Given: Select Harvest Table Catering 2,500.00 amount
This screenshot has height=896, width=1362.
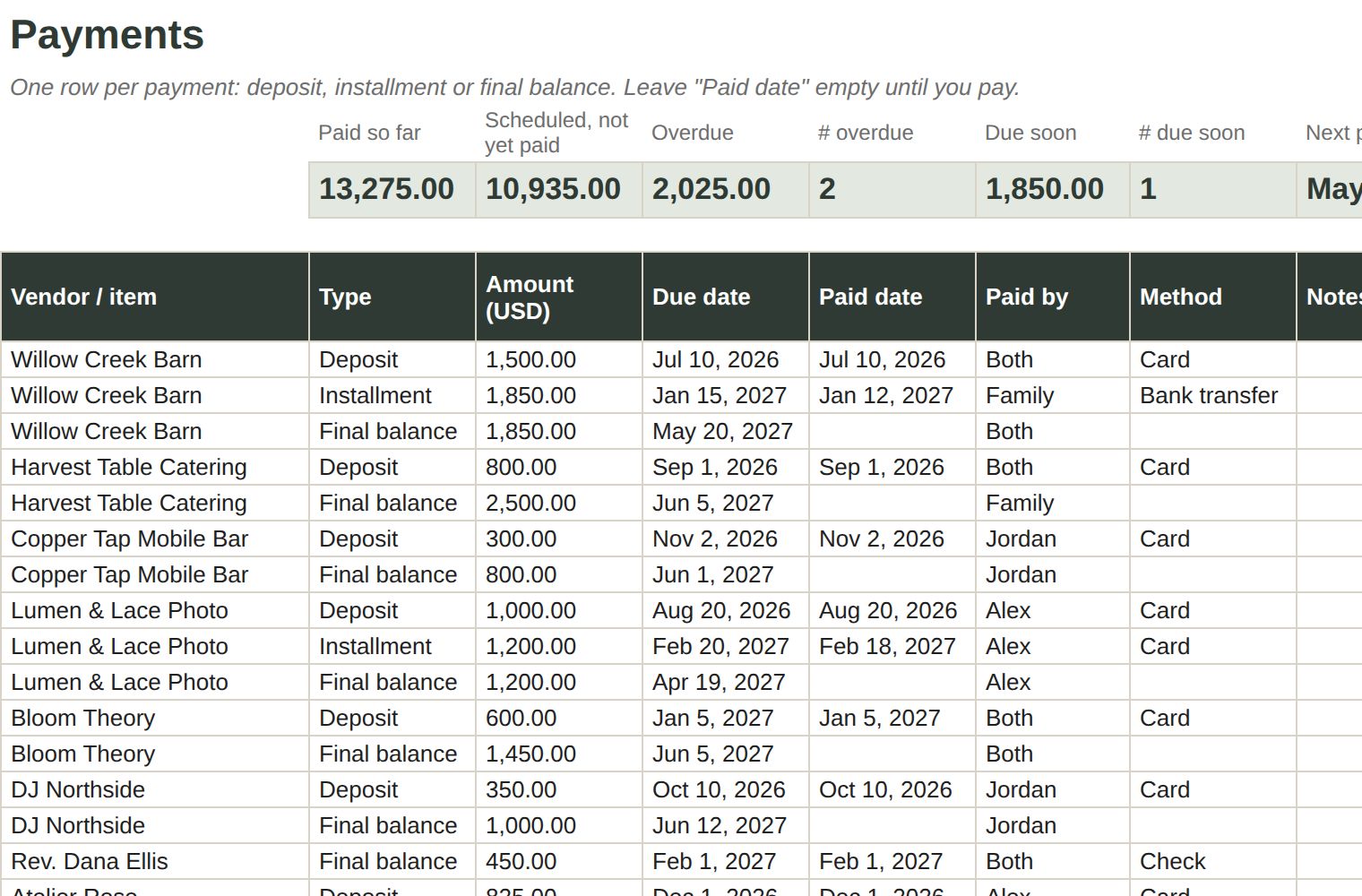Looking at the screenshot, I should pos(559,503).
